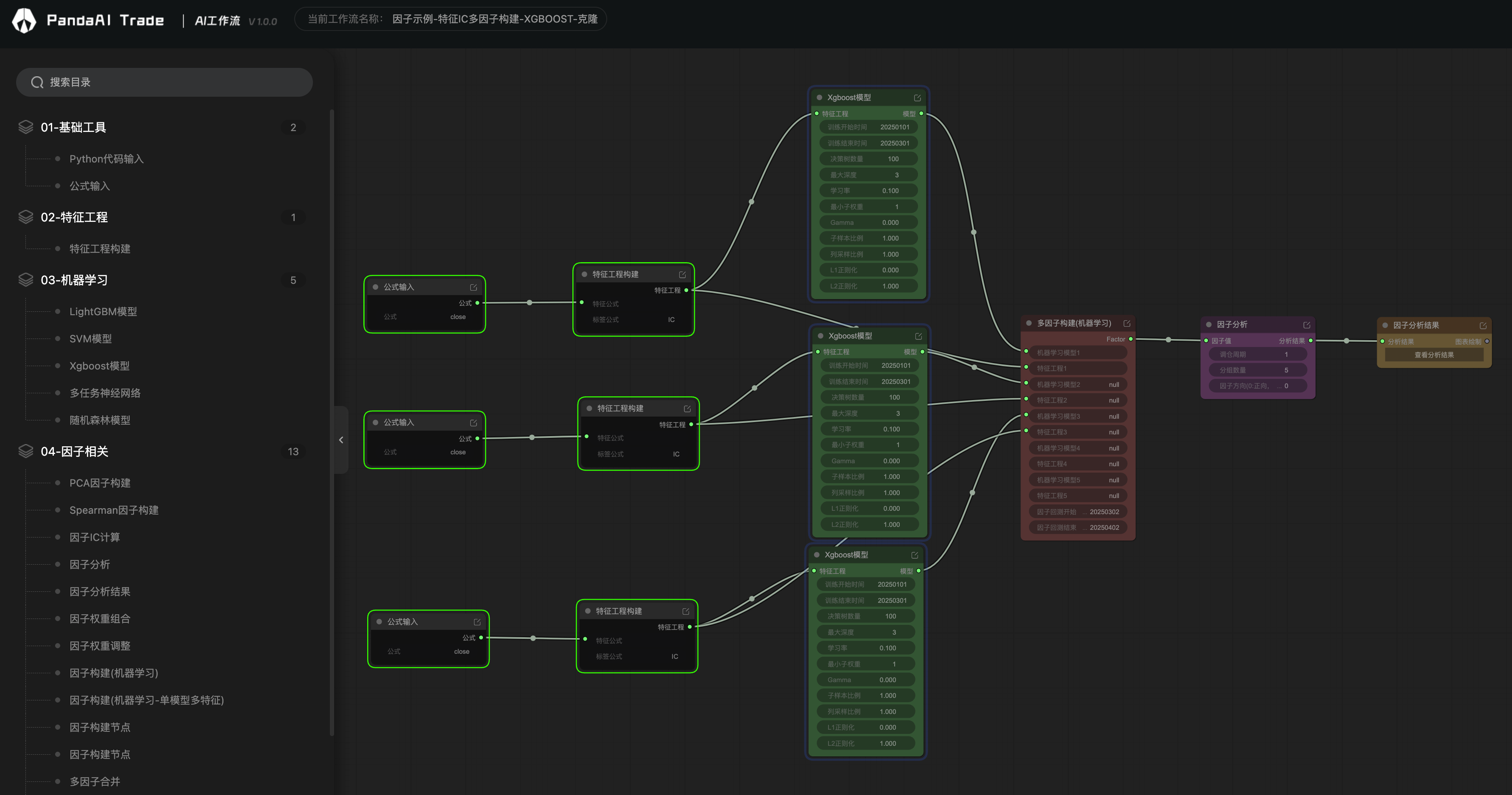
Task: Click the workflow name 因子示例-特征IC多因子构建-XGBOOST-克隆
Action: click(x=495, y=19)
